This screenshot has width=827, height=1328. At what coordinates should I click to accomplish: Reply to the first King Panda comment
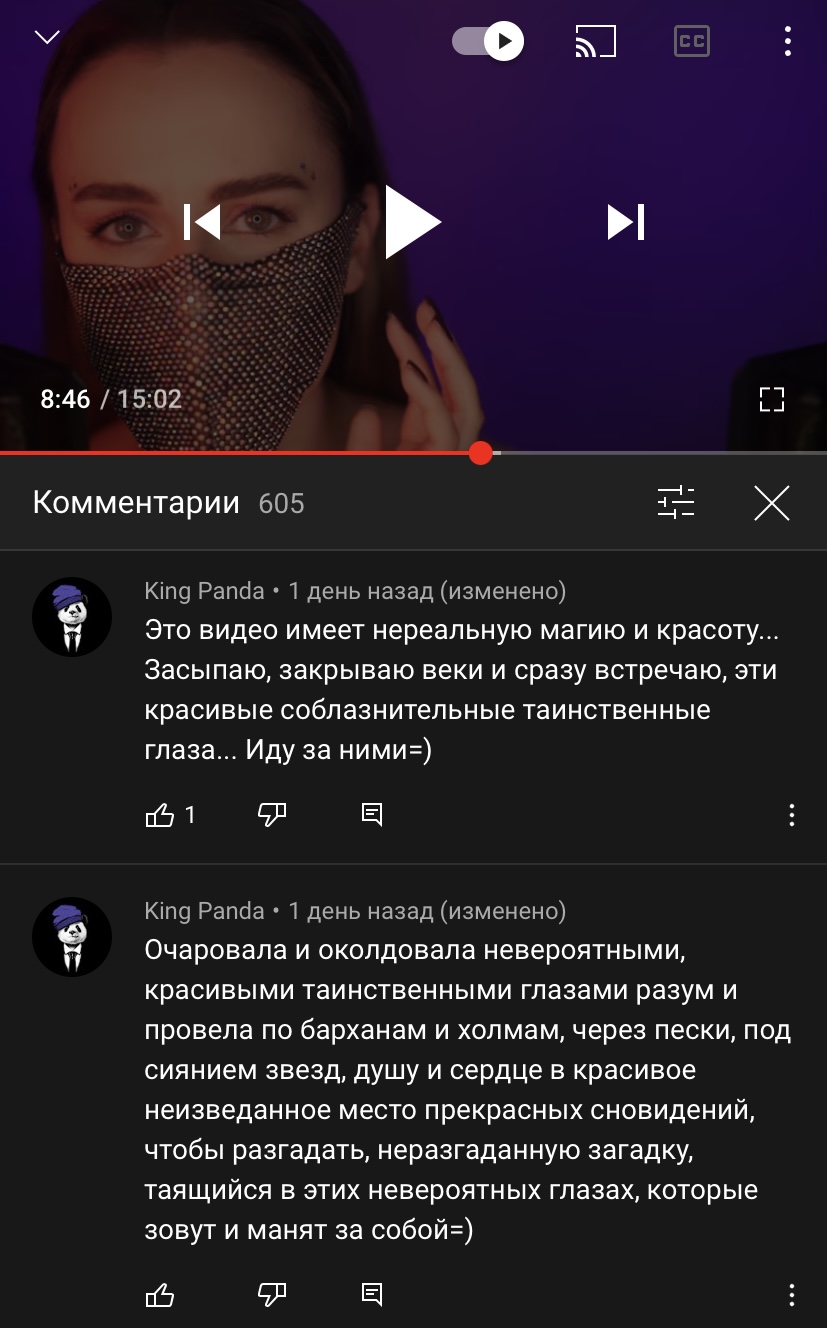click(x=372, y=815)
